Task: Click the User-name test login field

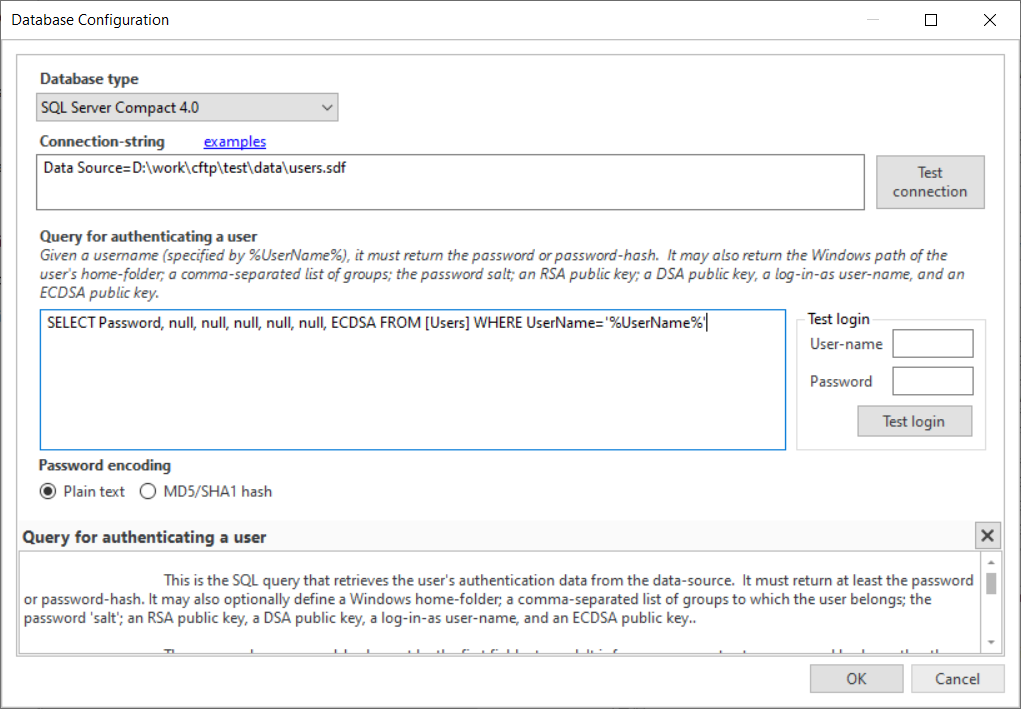Action: [x=932, y=343]
